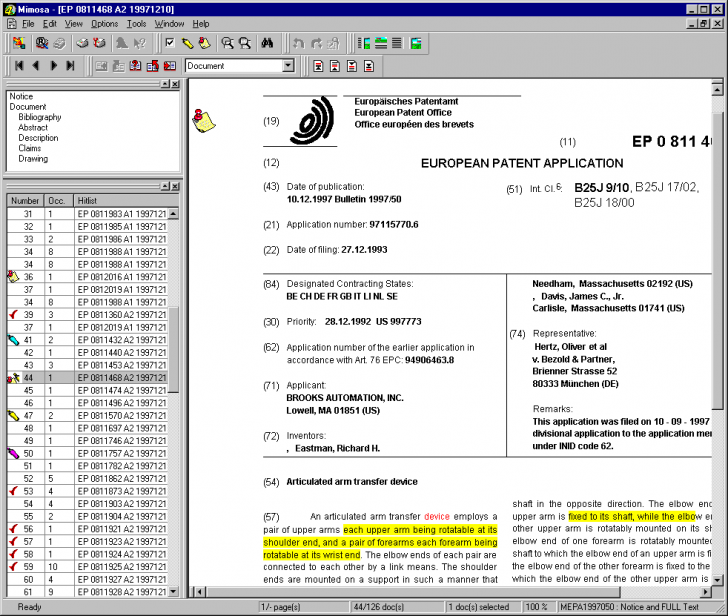
Task: Switch to text and image side layout
Action: [364, 43]
